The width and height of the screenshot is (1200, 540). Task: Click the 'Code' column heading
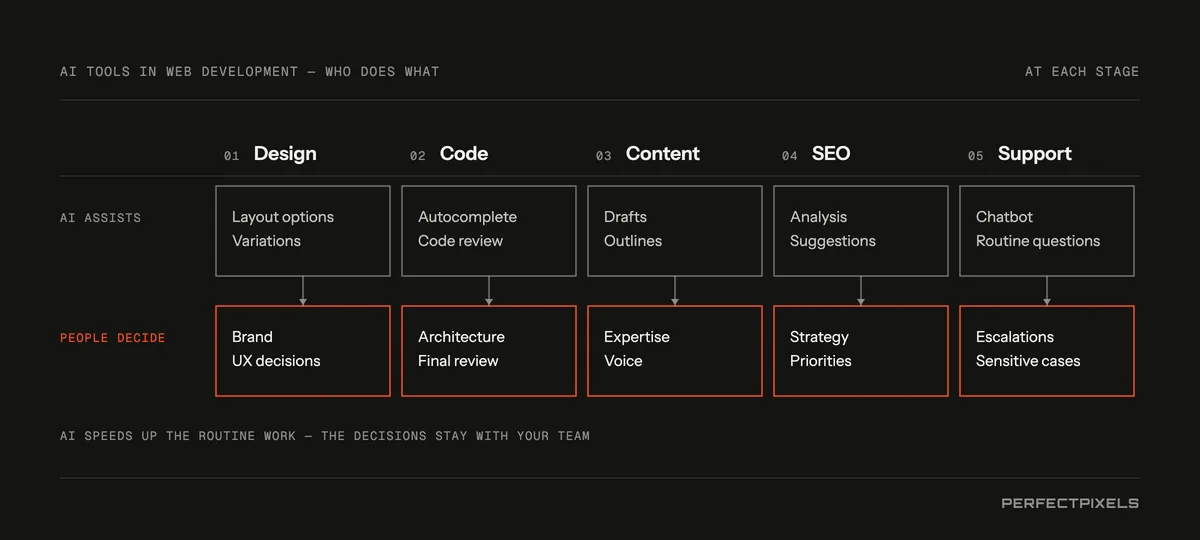464,154
